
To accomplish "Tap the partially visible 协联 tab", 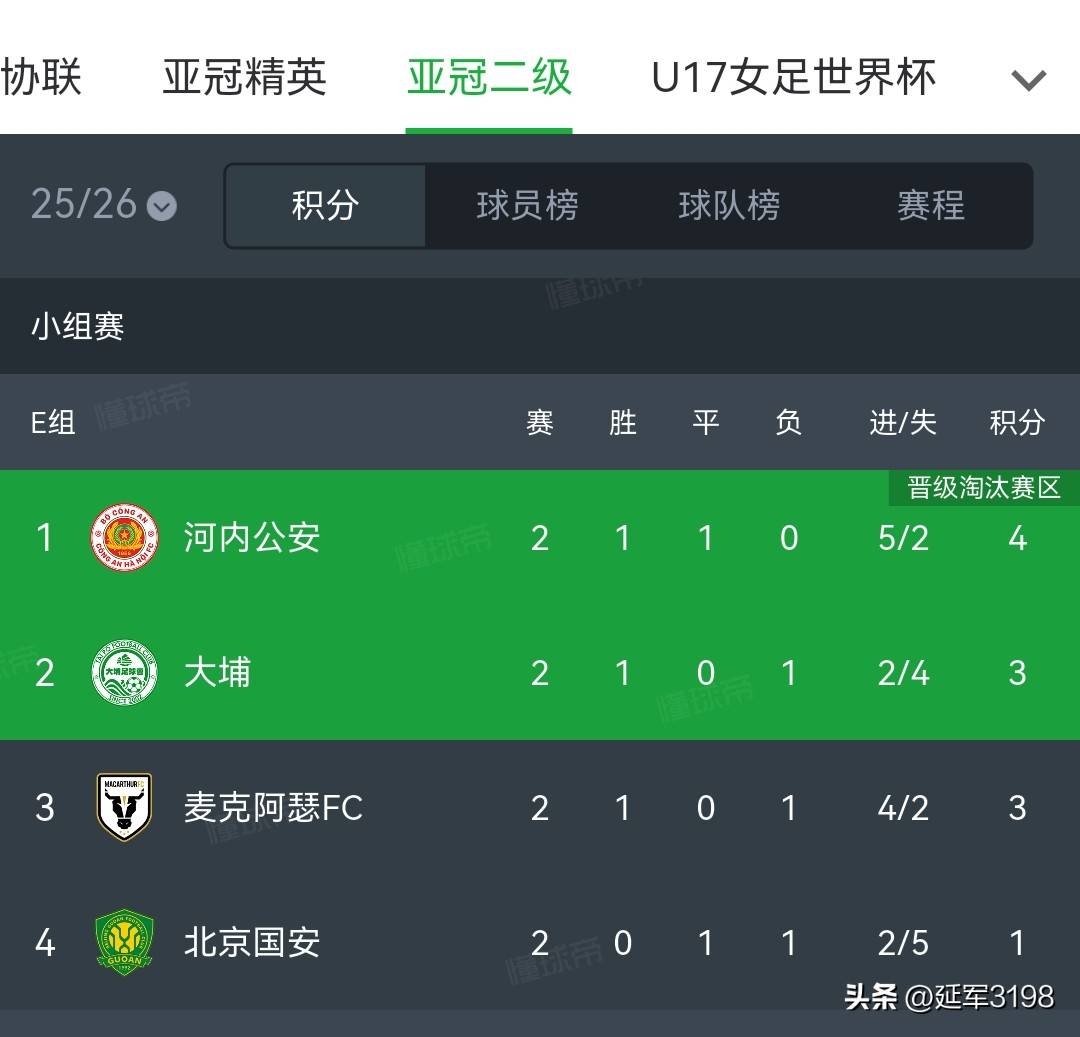I will click(x=41, y=78).
